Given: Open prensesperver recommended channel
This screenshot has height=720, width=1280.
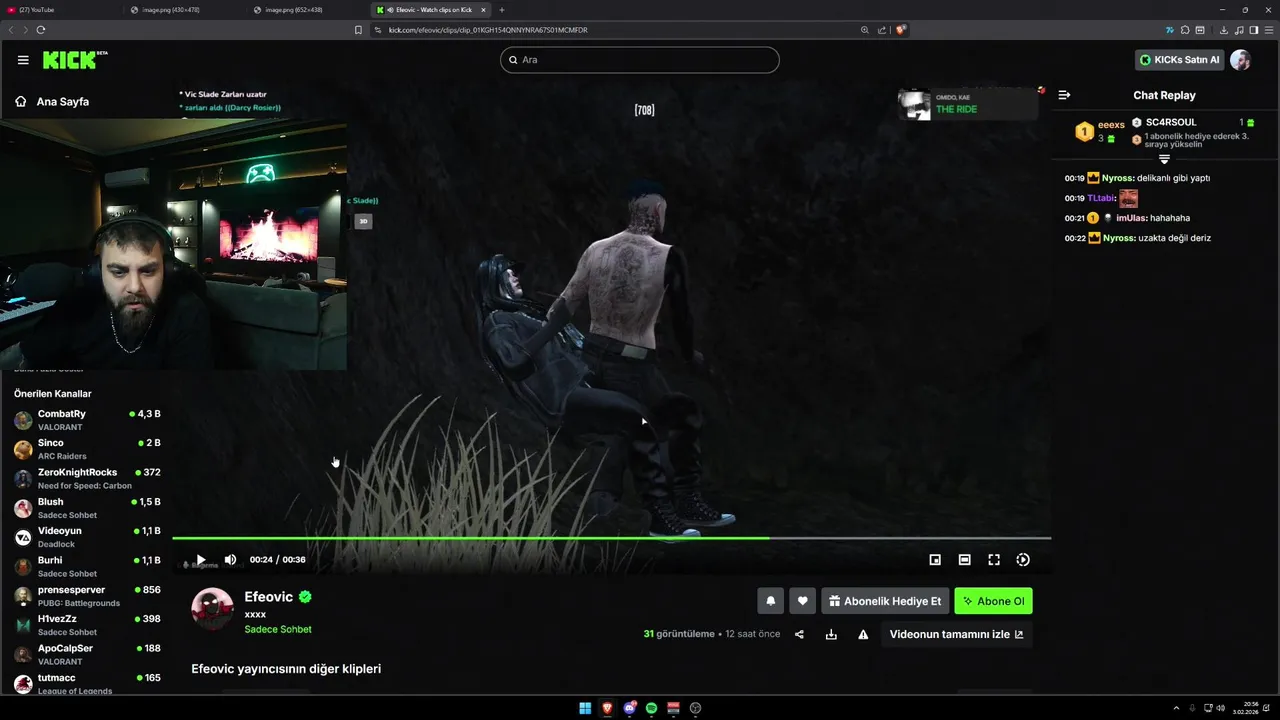Looking at the screenshot, I should click(87, 596).
